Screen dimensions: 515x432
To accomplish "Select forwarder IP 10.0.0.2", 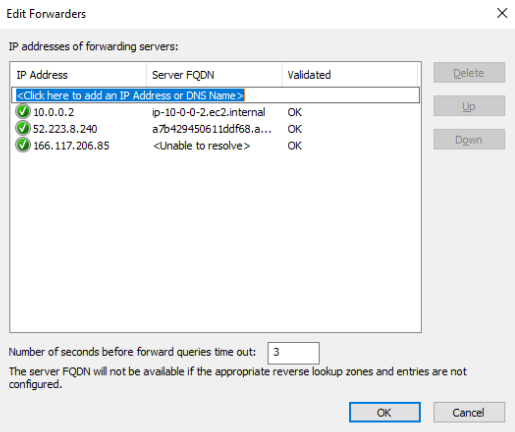I will pos(54,112).
